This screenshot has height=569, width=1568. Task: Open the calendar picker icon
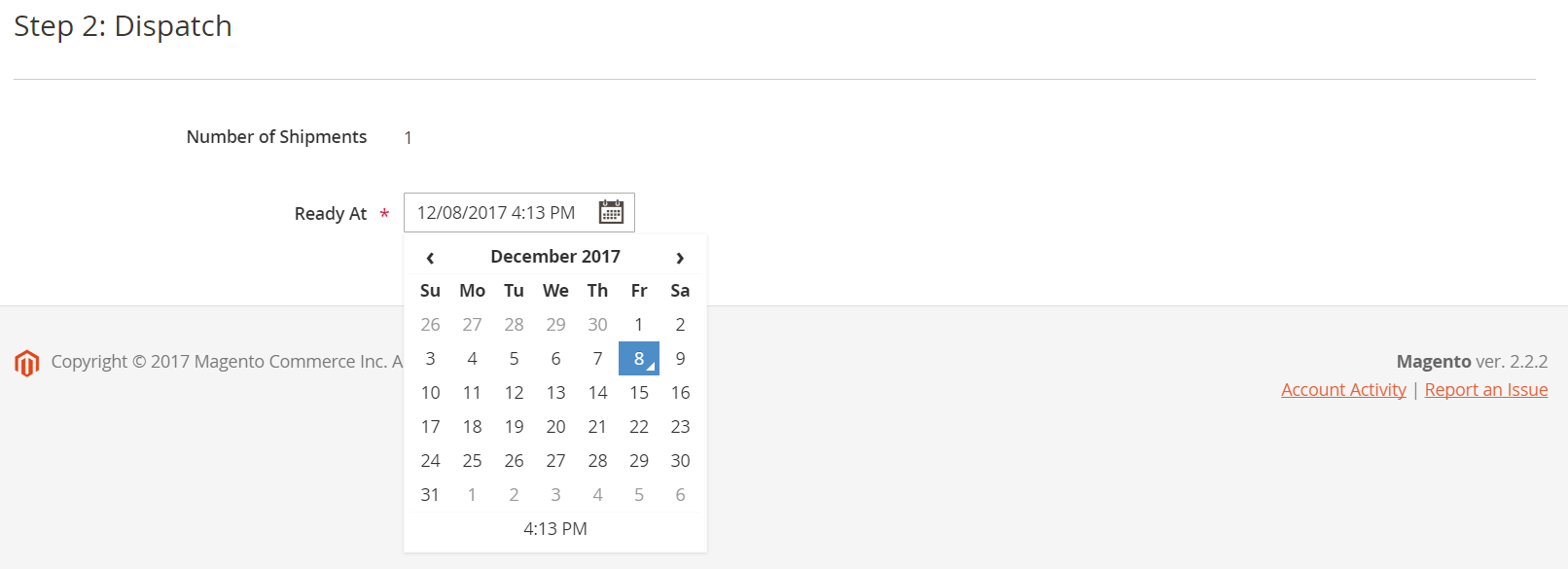pos(611,212)
